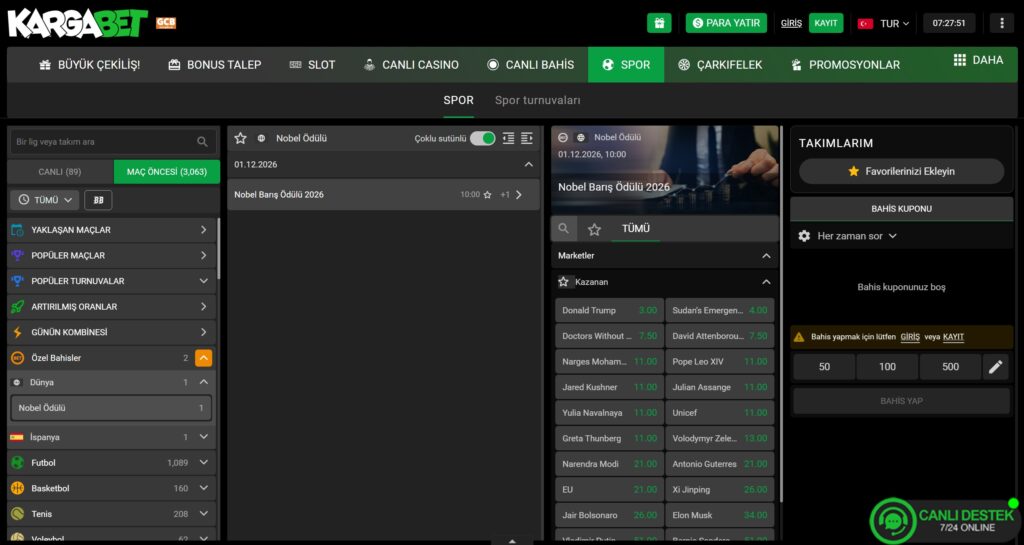Click the market search magnifier icon
Image resolution: width=1024 pixels, height=545 pixels.
pos(564,229)
